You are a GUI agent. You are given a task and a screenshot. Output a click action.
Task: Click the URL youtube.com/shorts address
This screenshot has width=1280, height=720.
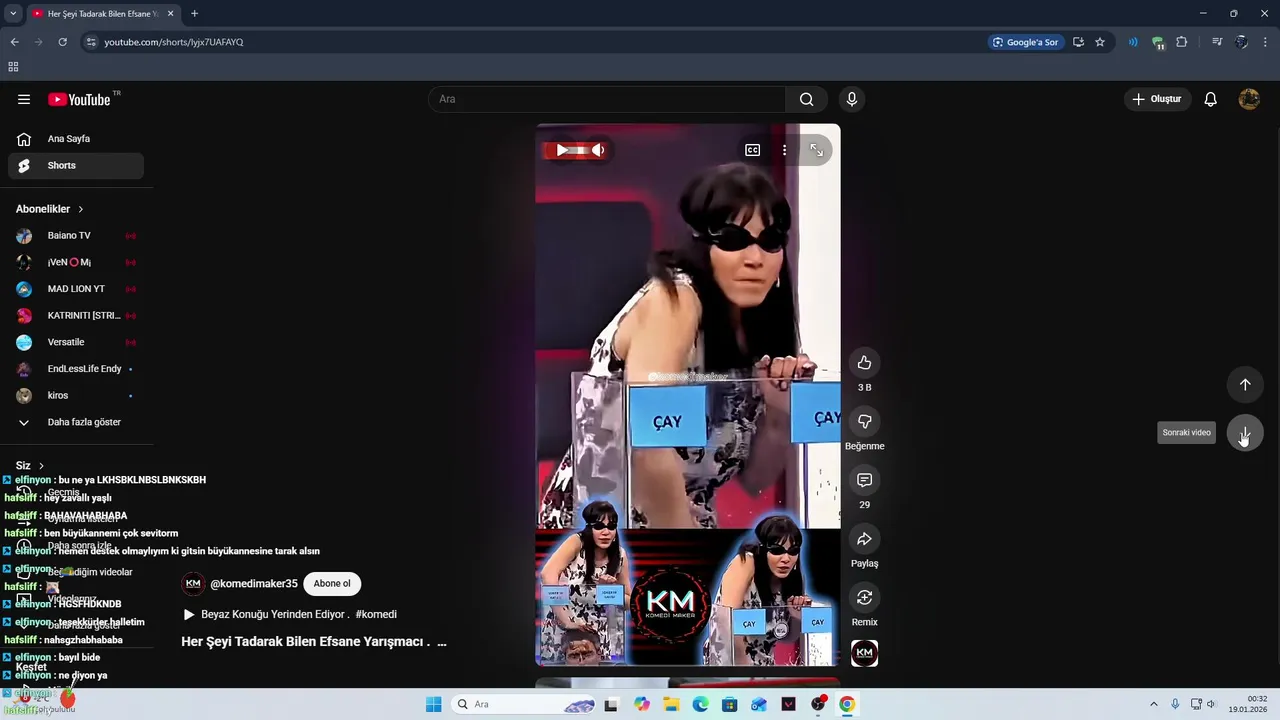(174, 42)
